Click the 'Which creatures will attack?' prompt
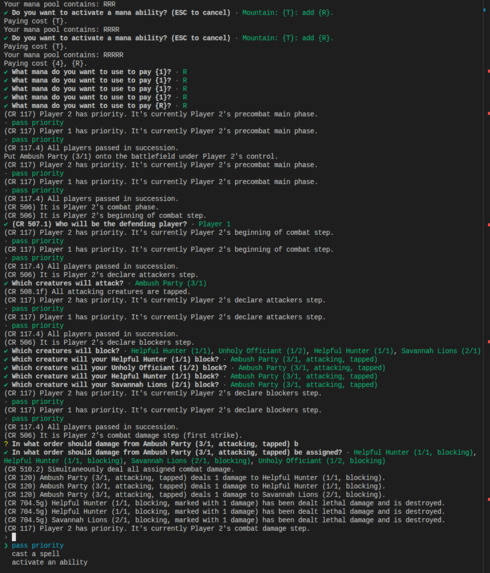490x573 pixels. pos(68,283)
